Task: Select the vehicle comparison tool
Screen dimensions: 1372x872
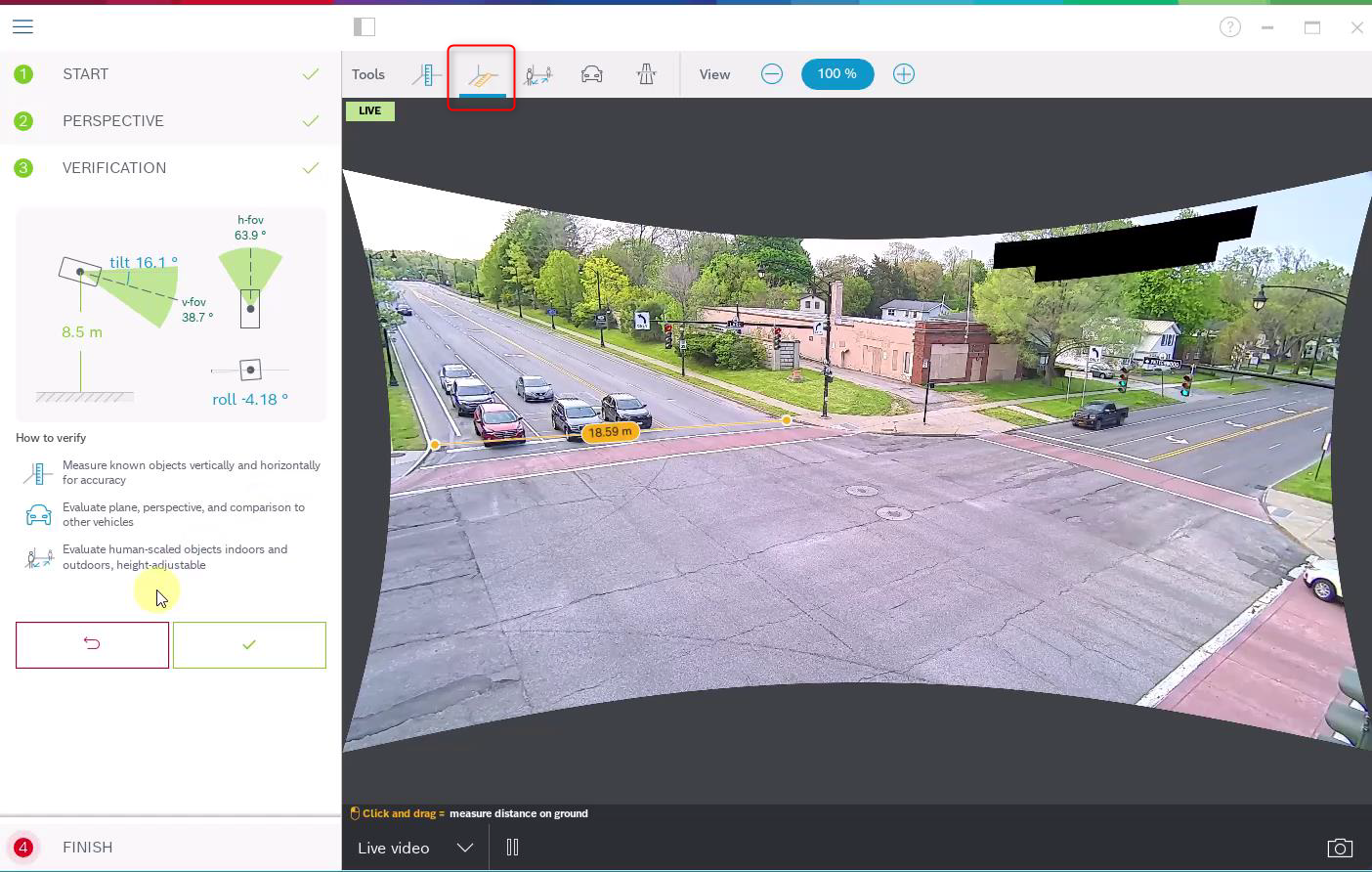Action: [592, 74]
